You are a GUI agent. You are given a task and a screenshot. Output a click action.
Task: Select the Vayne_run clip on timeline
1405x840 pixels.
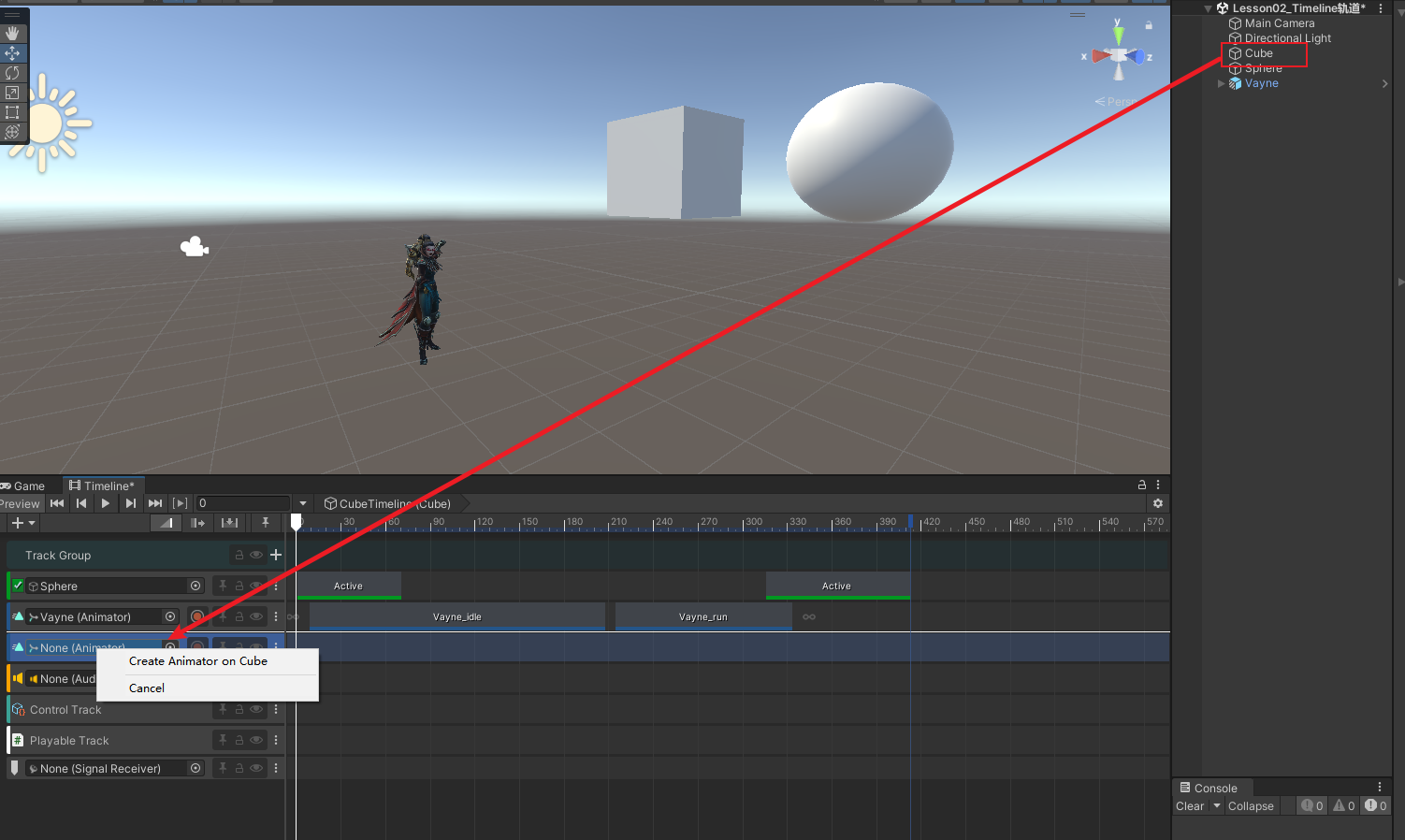pos(702,616)
